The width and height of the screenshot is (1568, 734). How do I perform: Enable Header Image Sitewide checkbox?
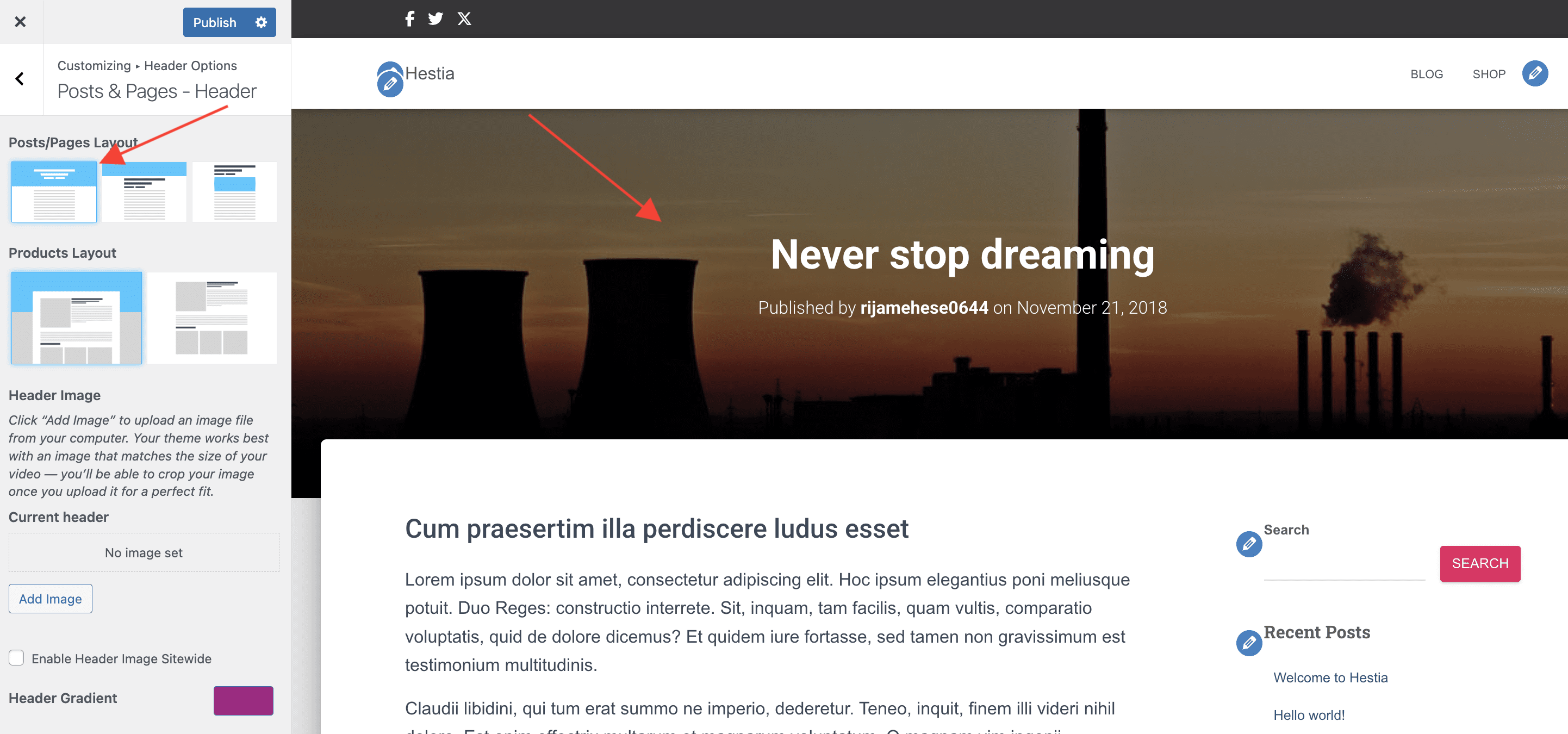(x=16, y=658)
